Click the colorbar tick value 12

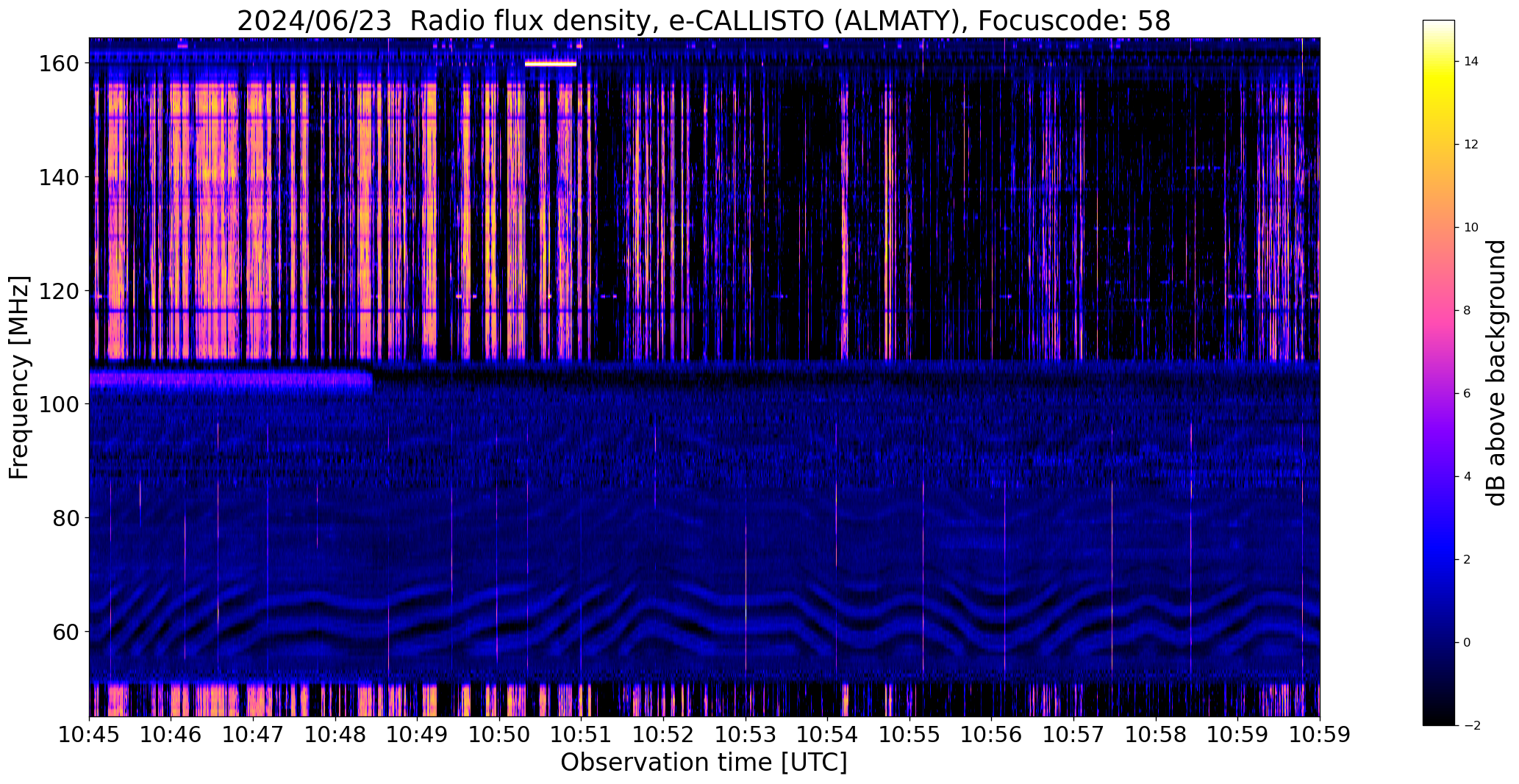[1471, 145]
